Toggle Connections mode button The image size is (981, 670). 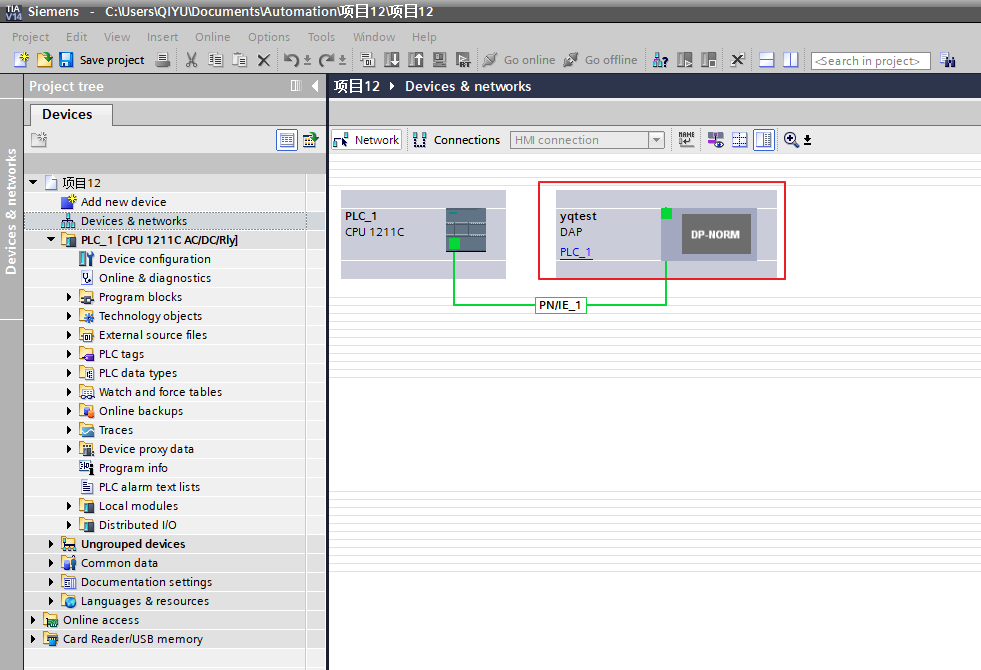457,140
